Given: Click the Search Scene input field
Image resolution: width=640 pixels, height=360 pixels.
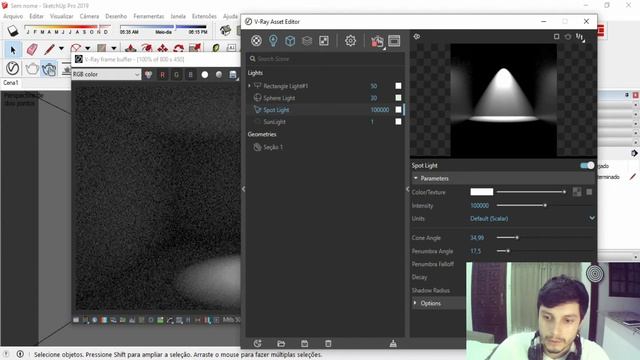Looking at the screenshot, I should (327, 59).
